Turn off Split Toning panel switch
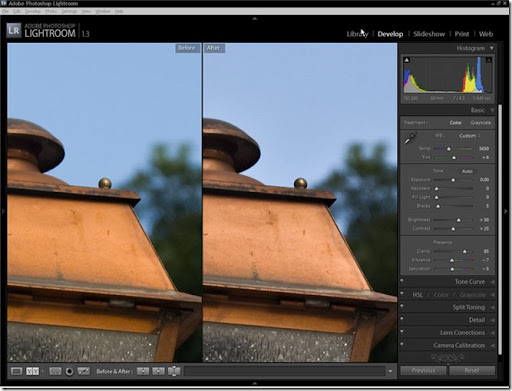Image resolution: width=512 pixels, height=391 pixels. [402, 307]
